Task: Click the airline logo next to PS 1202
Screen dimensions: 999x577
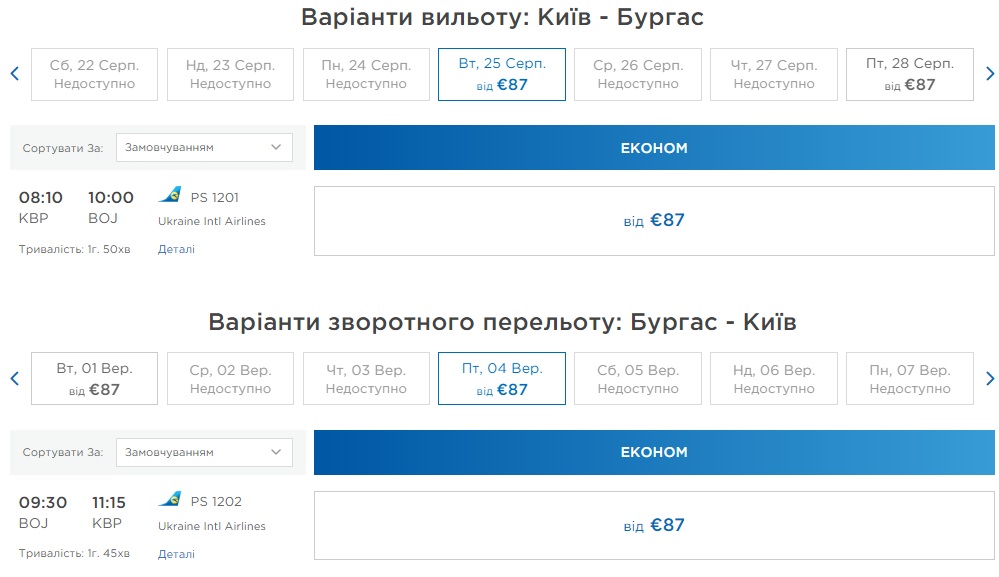Action: tap(170, 500)
